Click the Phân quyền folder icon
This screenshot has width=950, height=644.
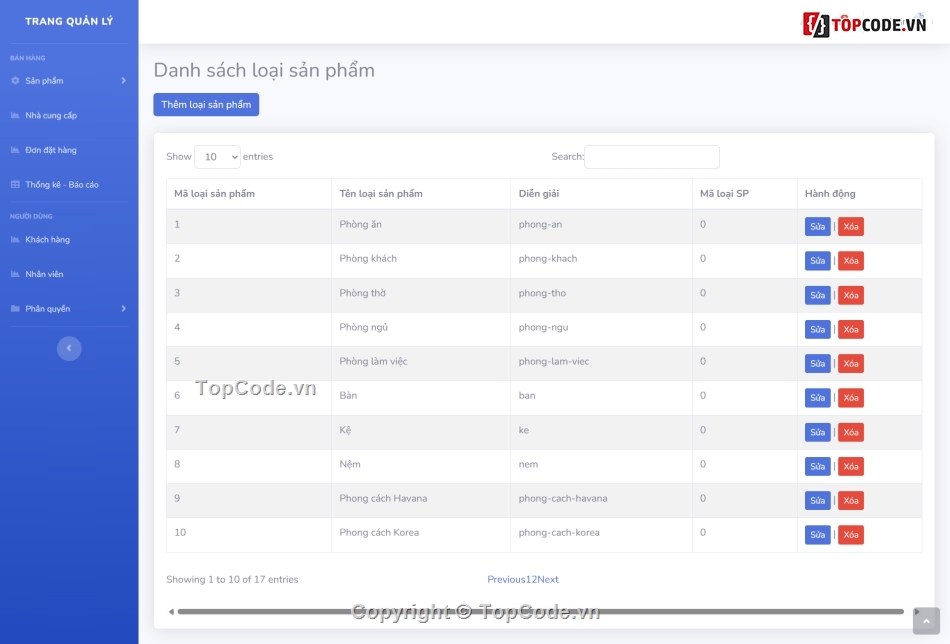pyautogui.click(x=15, y=309)
